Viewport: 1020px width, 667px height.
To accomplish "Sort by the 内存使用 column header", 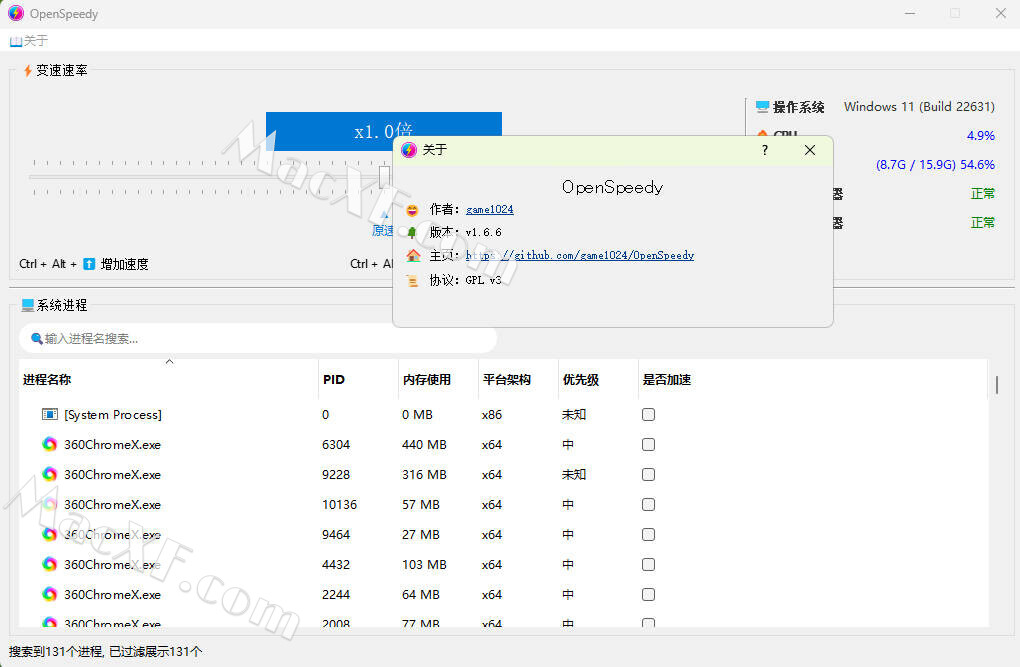I will point(438,379).
